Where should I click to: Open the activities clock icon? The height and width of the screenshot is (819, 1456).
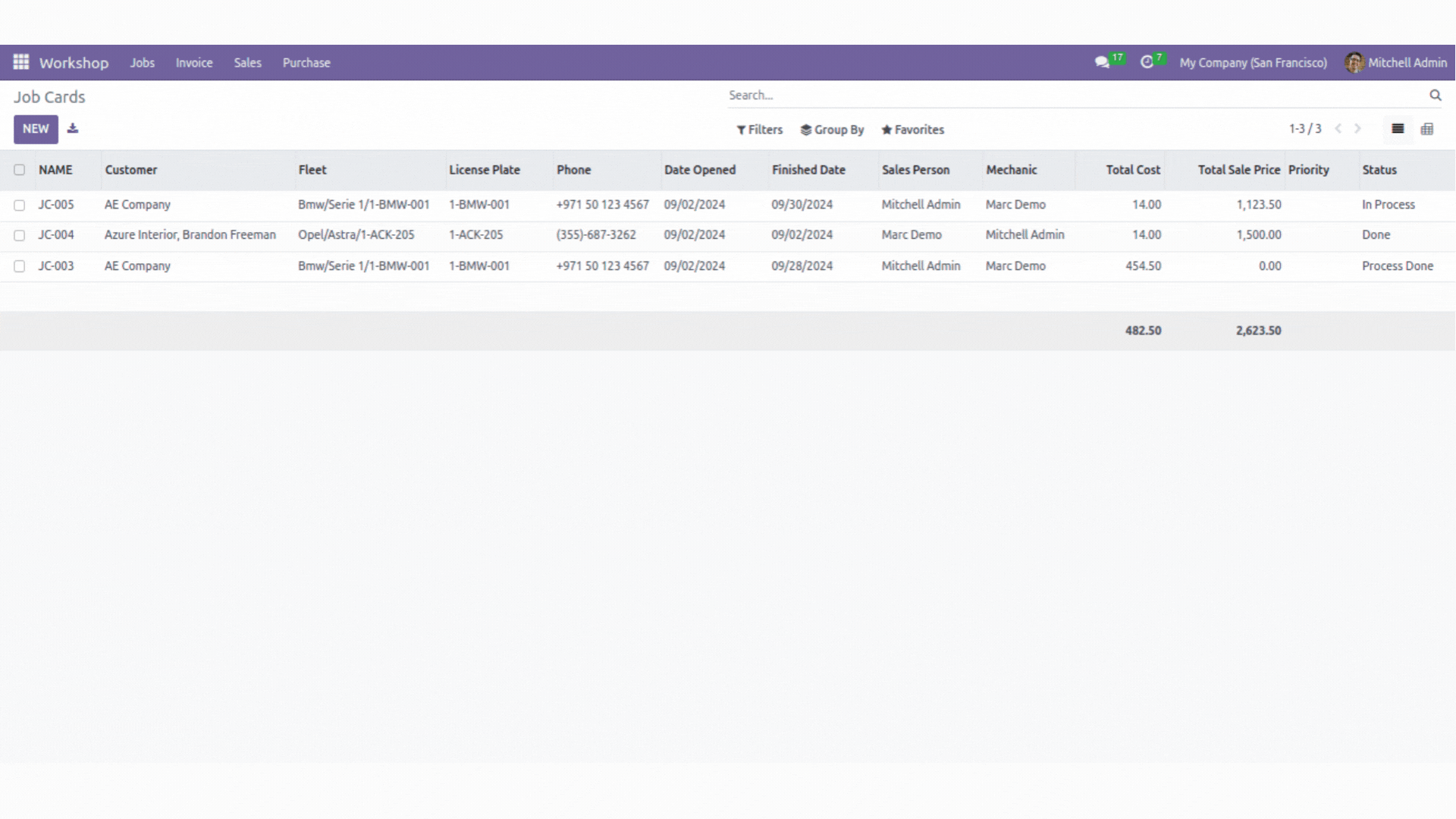click(1147, 62)
